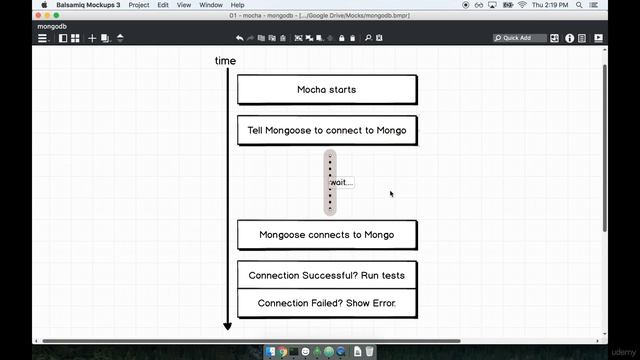Click the "mongodb" mockup name label
640x360 pixels.
tap(52, 27)
